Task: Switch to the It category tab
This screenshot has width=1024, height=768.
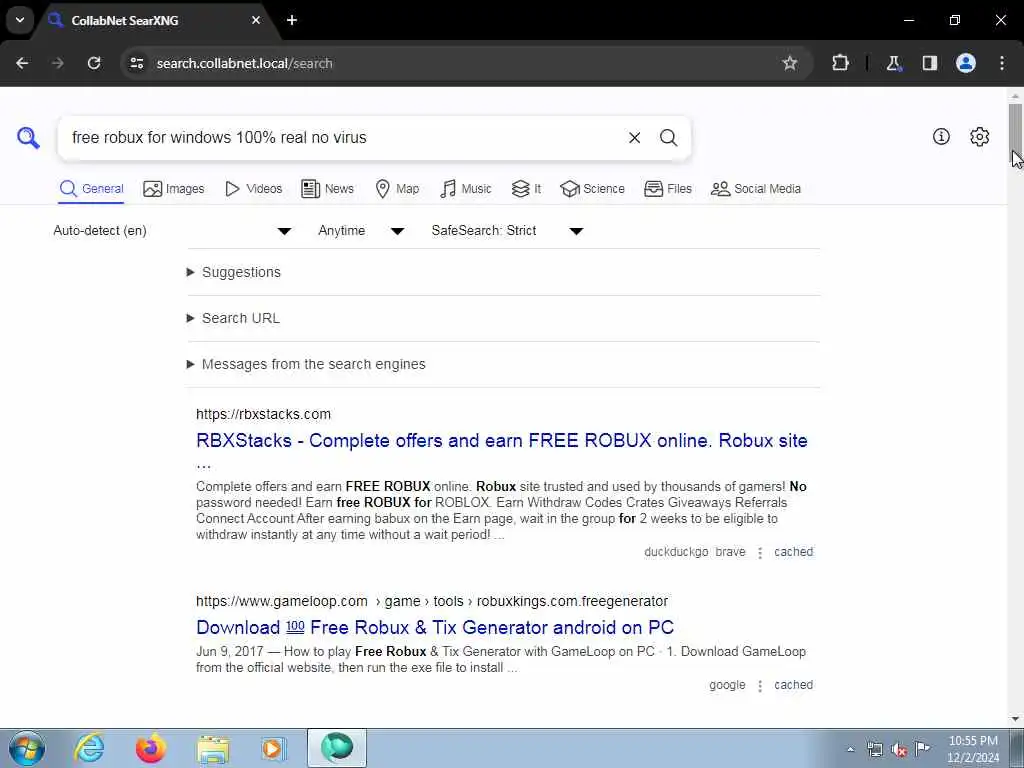Action: pyautogui.click(x=526, y=189)
